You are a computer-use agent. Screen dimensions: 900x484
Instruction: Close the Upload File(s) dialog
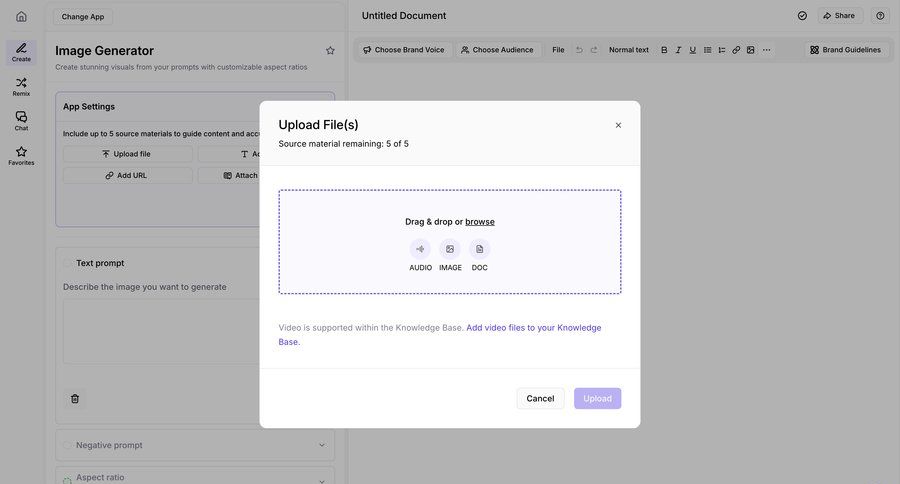pyautogui.click(x=618, y=125)
